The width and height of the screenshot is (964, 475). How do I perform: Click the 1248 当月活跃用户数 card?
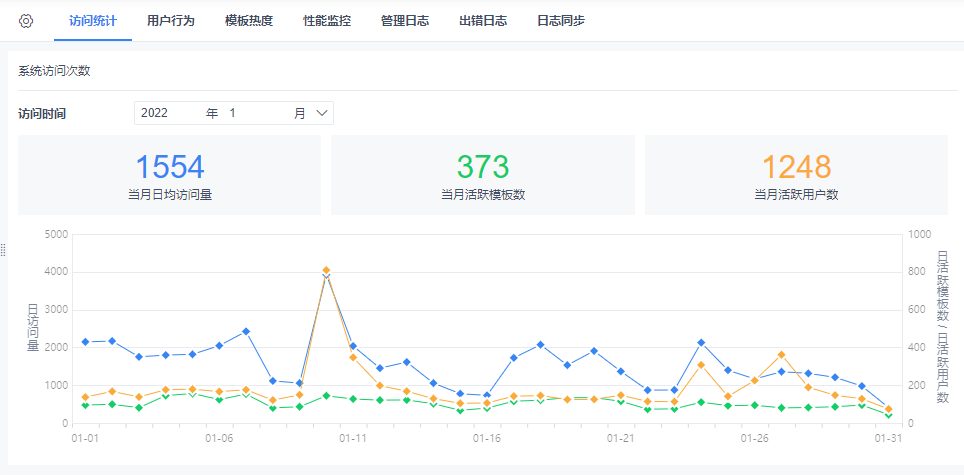click(x=796, y=175)
